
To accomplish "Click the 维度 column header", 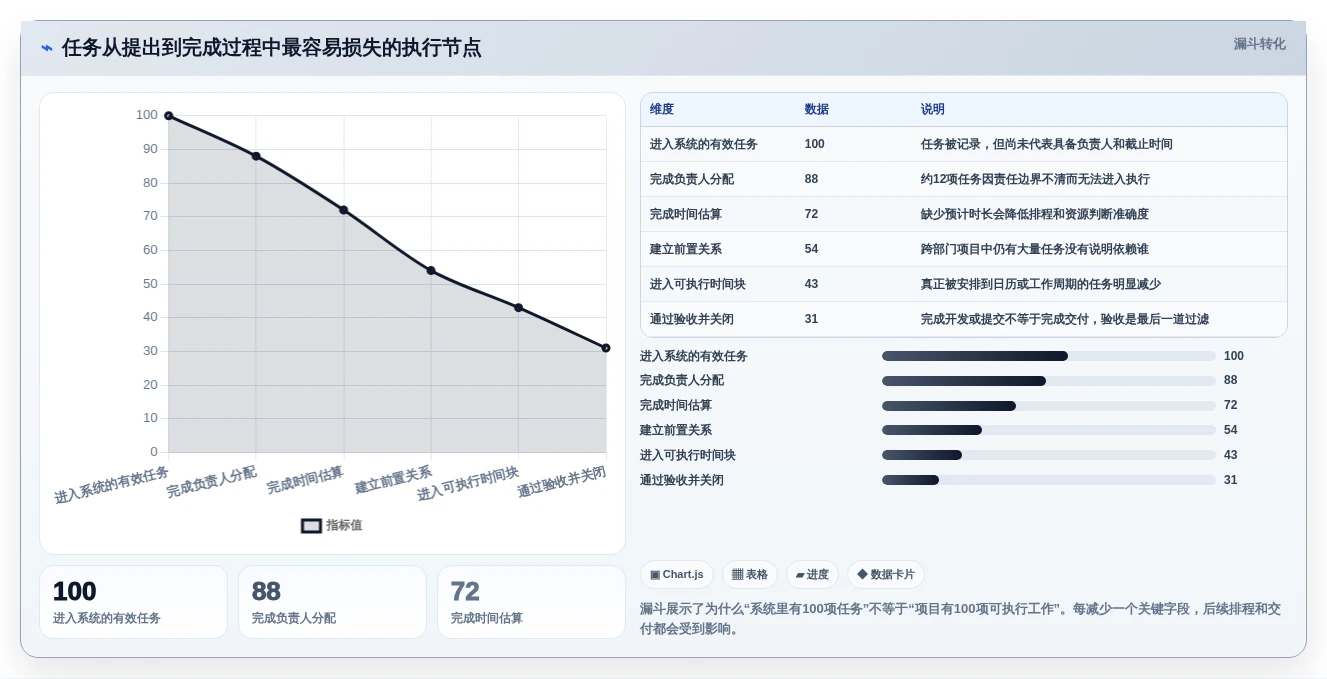I will 662,109.
